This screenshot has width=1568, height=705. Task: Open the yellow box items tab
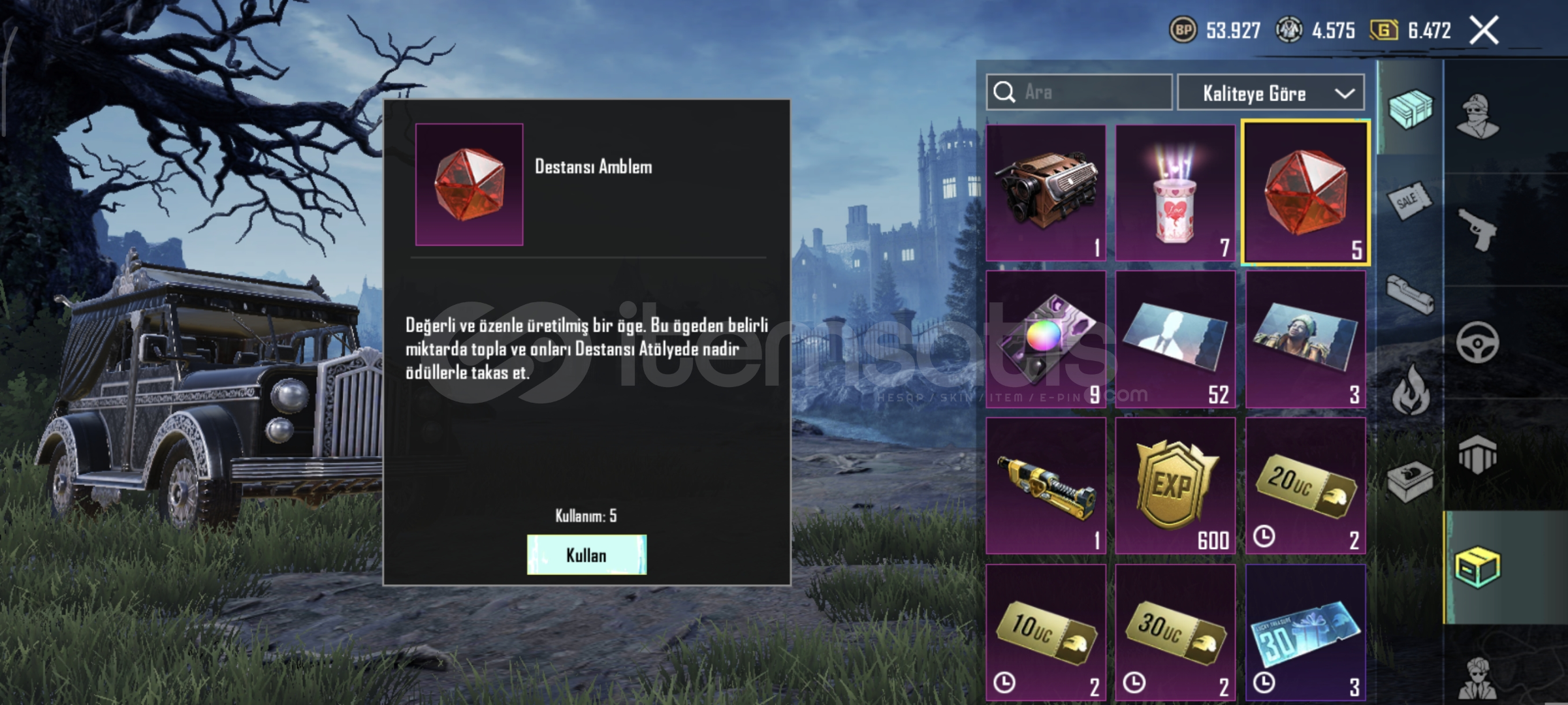pyautogui.click(x=1477, y=567)
